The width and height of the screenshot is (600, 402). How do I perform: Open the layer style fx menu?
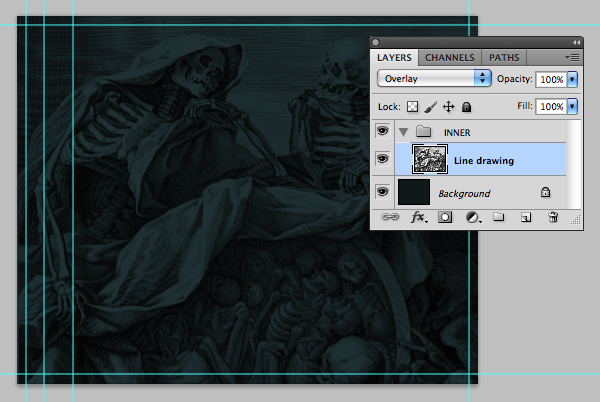pos(419,217)
